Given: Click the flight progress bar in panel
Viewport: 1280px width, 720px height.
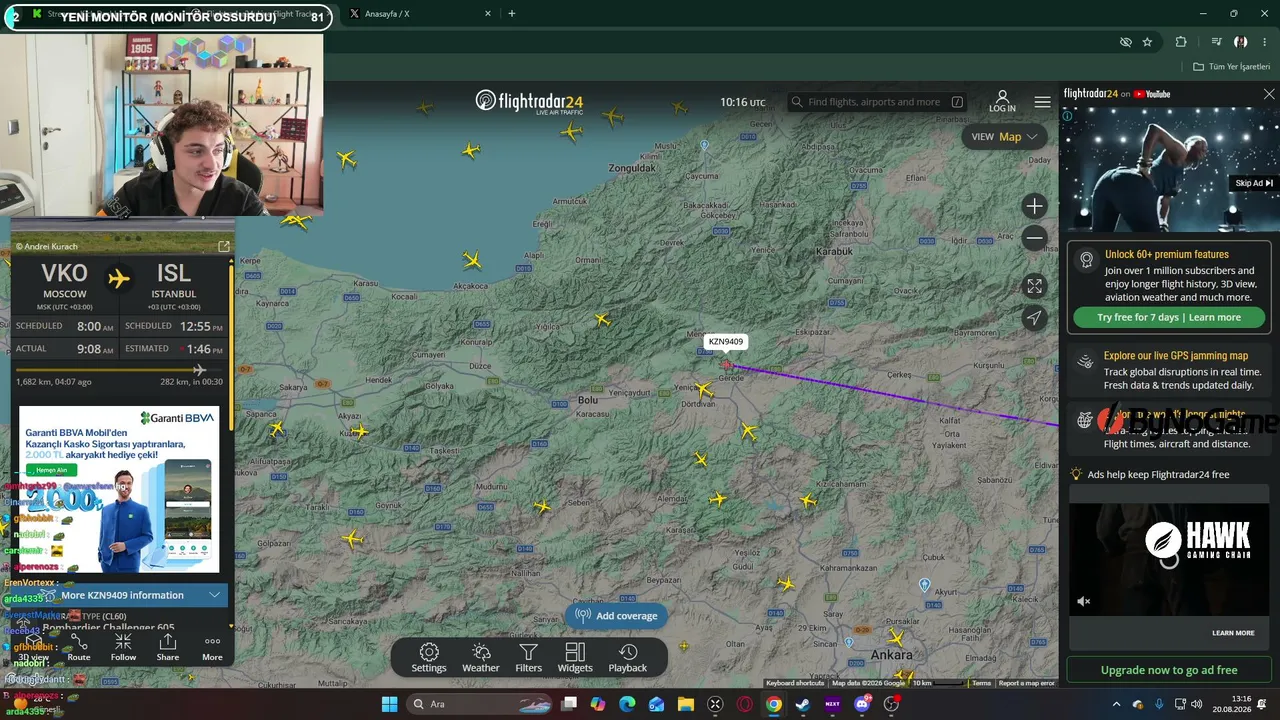Looking at the screenshot, I should 119,370.
